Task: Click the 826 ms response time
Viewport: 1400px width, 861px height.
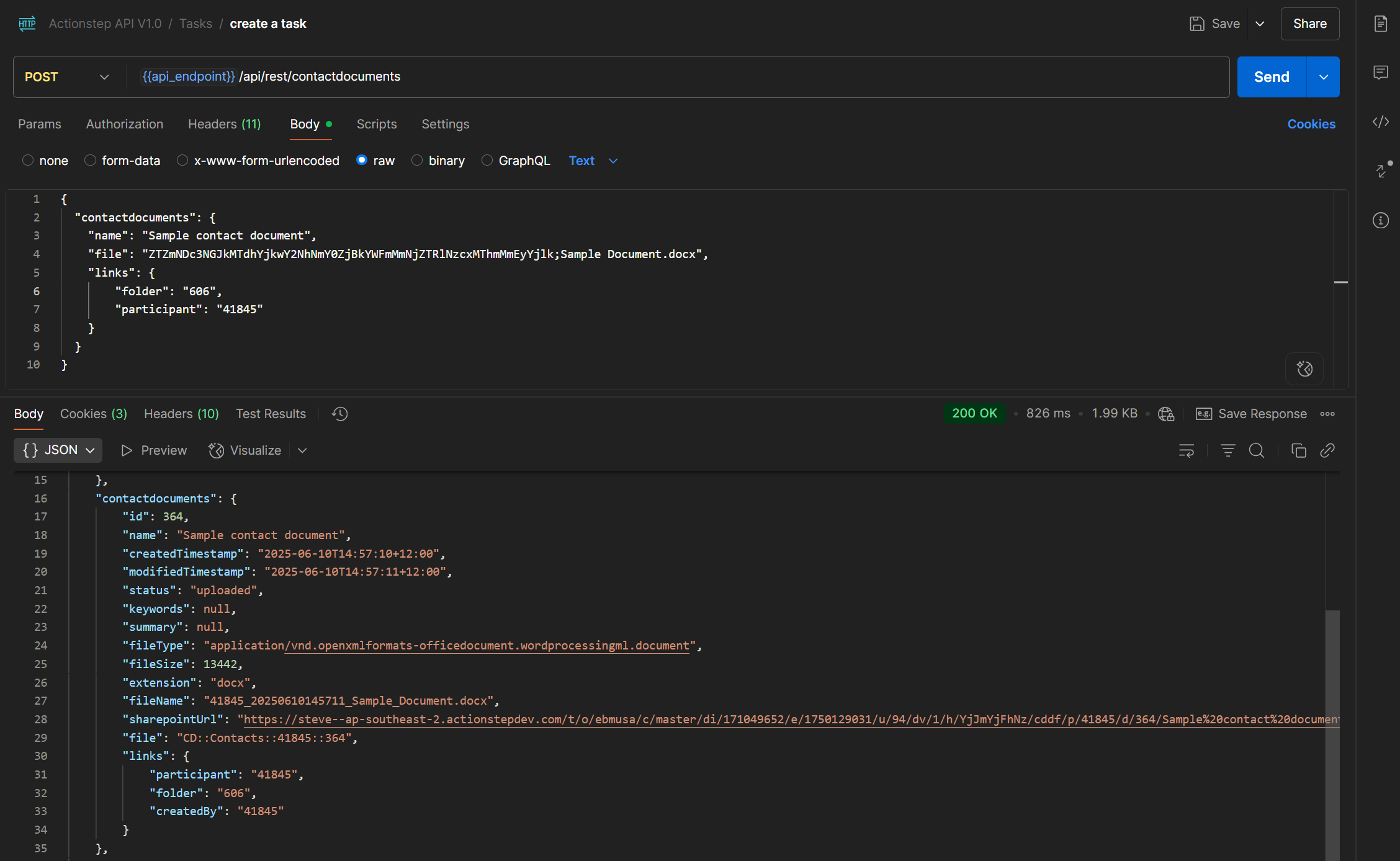Action: tap(1048, 414)
